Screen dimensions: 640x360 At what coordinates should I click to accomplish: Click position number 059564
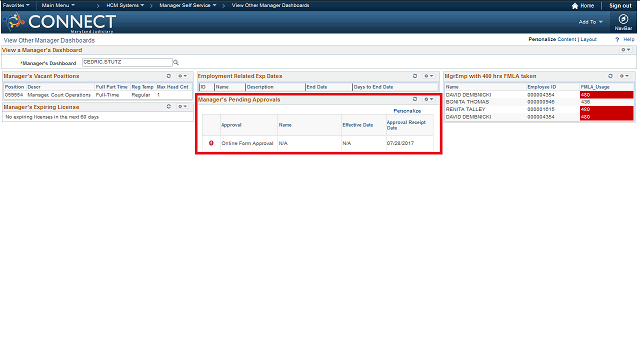click(14, 95)
